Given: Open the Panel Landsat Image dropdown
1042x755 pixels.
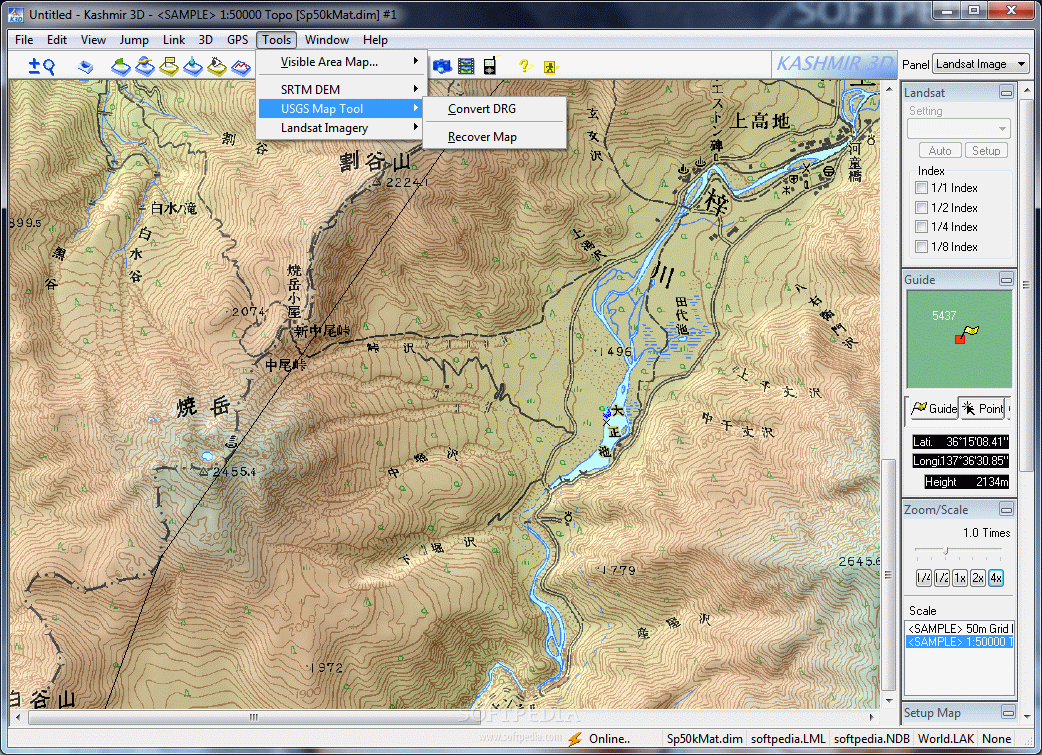Looking at the screenshot, I should click(x=981, y=64).
